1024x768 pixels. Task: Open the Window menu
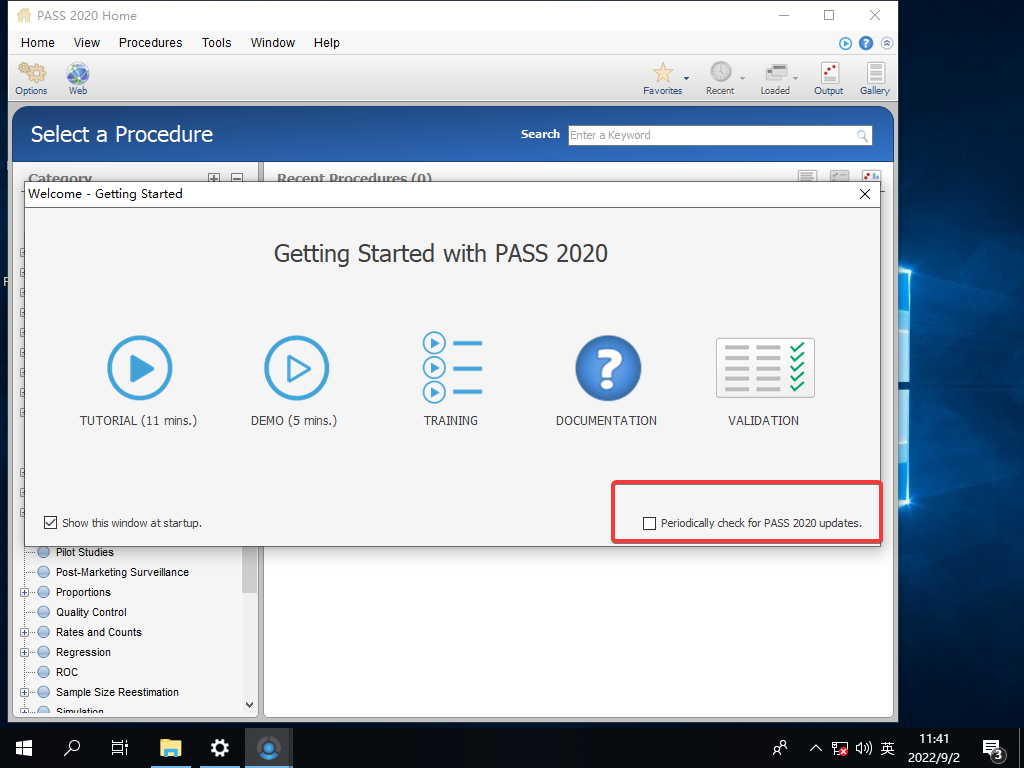tap(273, 42)
